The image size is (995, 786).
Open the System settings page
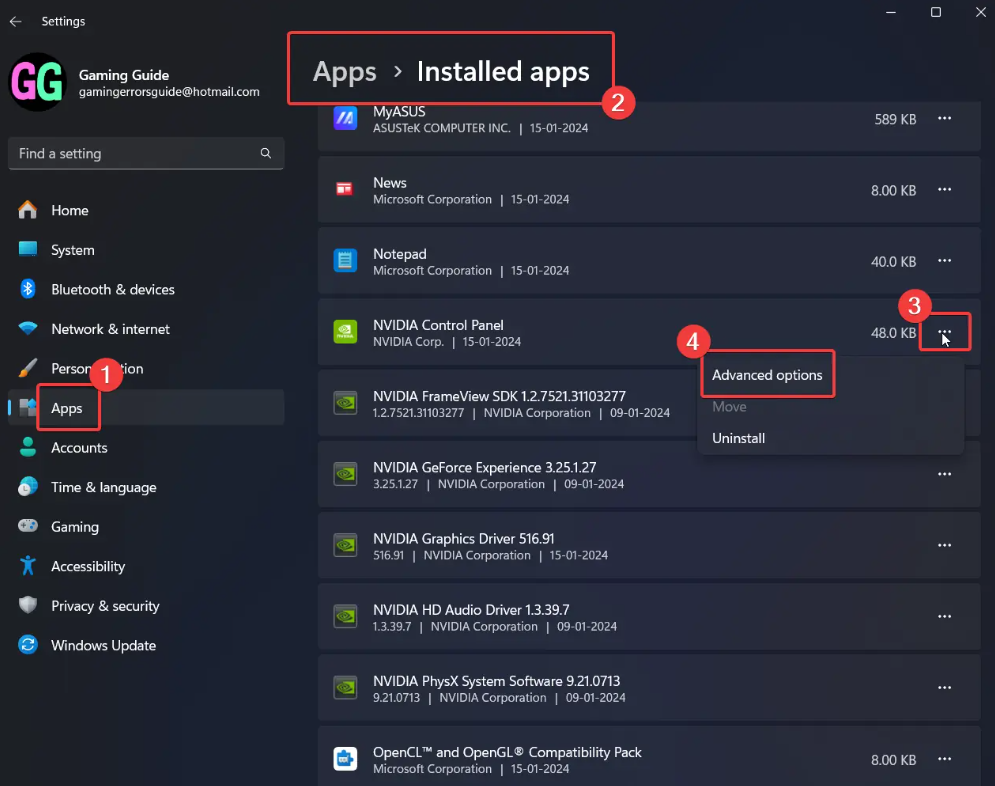pos(146,250)
